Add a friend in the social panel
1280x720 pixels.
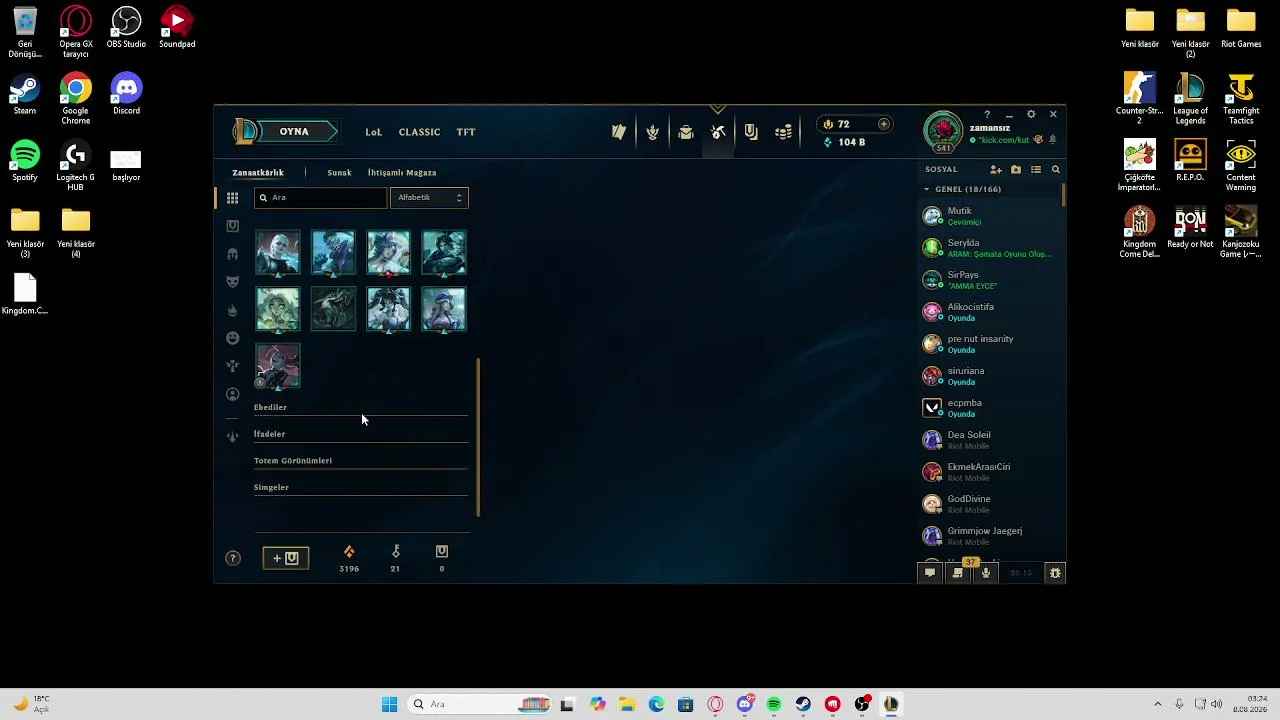(x=995, y=170)
